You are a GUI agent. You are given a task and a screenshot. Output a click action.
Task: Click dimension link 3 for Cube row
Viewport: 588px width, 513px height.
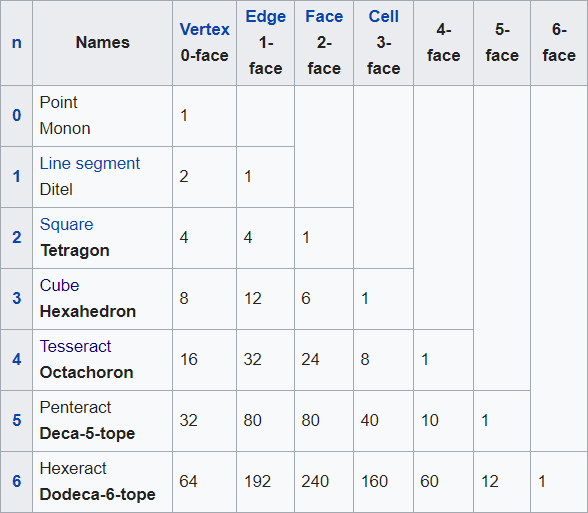(16, 298)
